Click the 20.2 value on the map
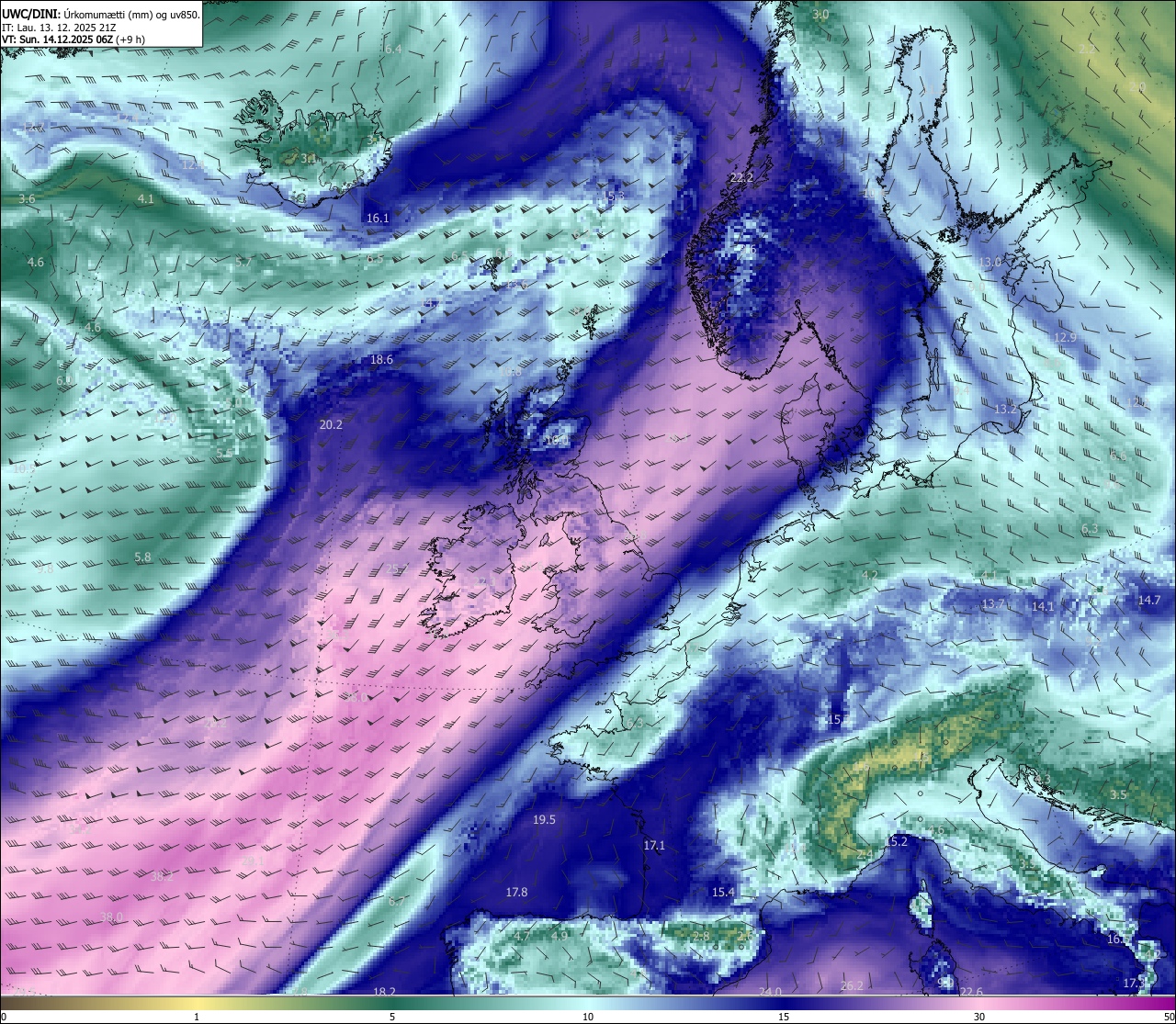 331,425
